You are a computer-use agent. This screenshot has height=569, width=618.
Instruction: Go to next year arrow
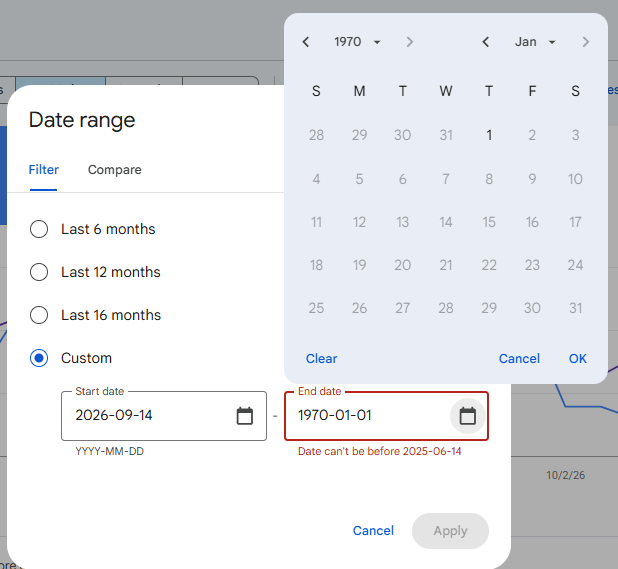click(410, 42)
